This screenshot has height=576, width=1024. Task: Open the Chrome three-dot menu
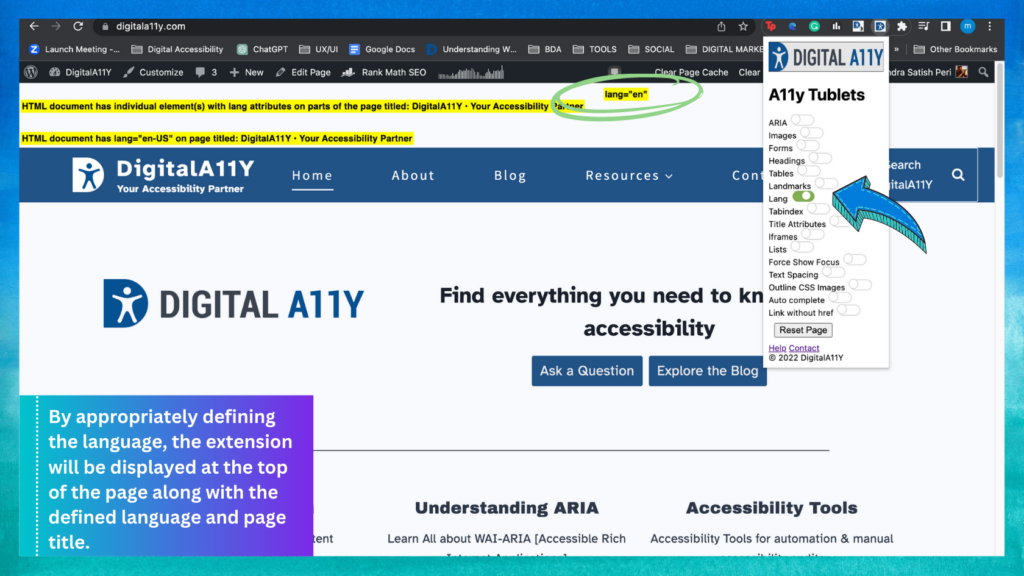(990, 26)
